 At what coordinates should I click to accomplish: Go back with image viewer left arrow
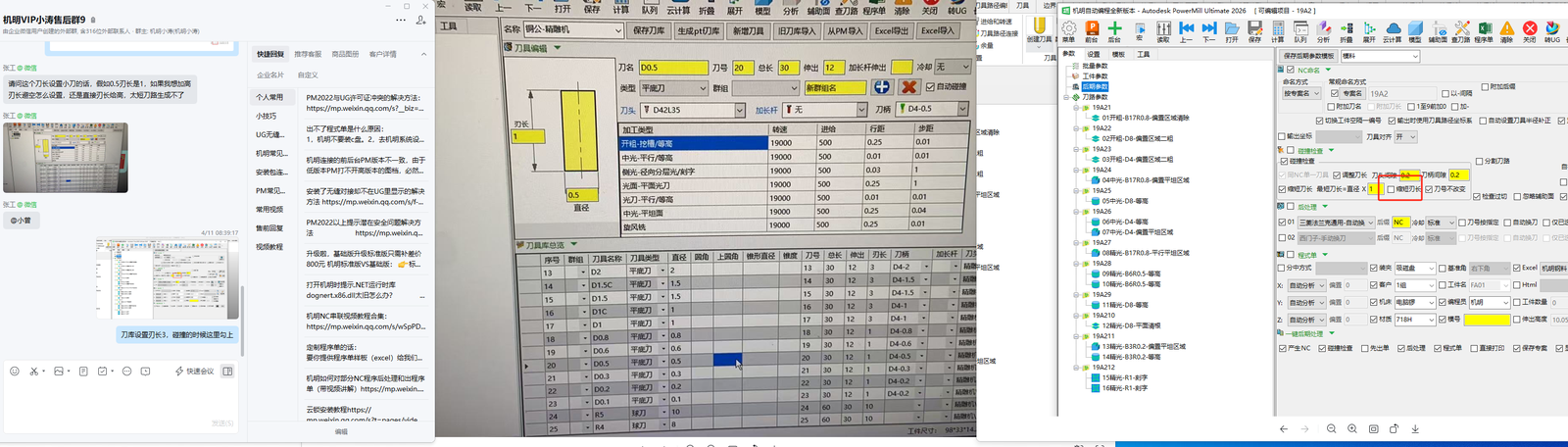pyautogui.click(x=1284, y=429)
